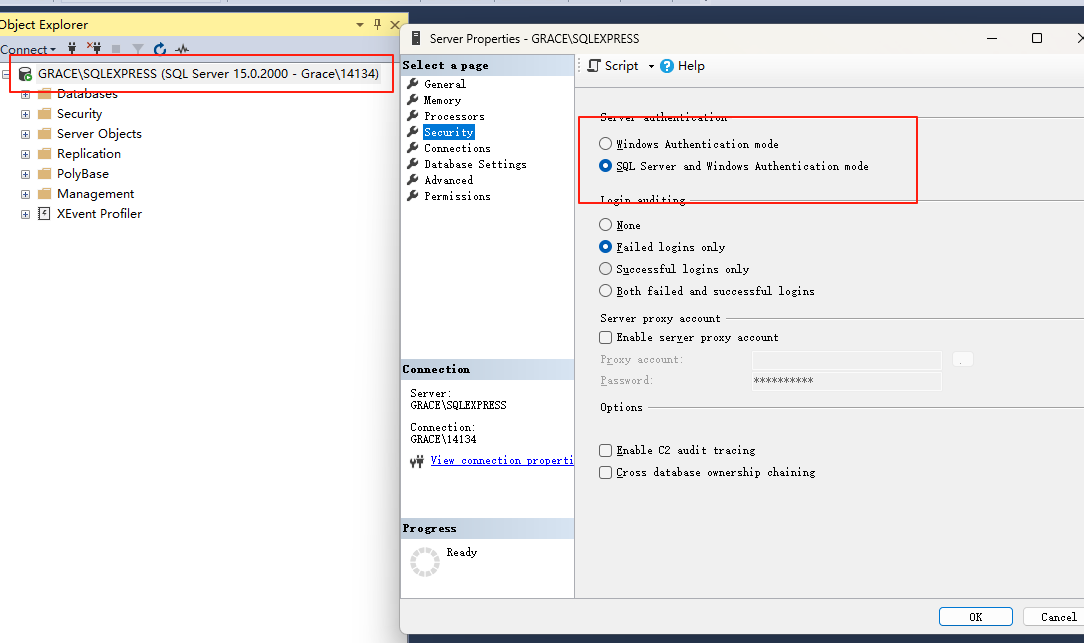This screenshot has width=1084, height=643.
Task: Open the Connect dropdown in Object Explorer
Action: pyautogui.click(x=28, y=49)
